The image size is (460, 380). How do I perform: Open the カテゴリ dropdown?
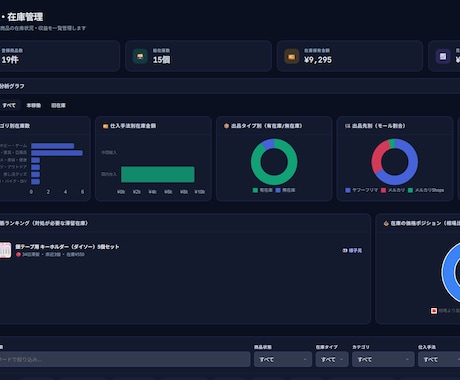[x=383, y=359]
